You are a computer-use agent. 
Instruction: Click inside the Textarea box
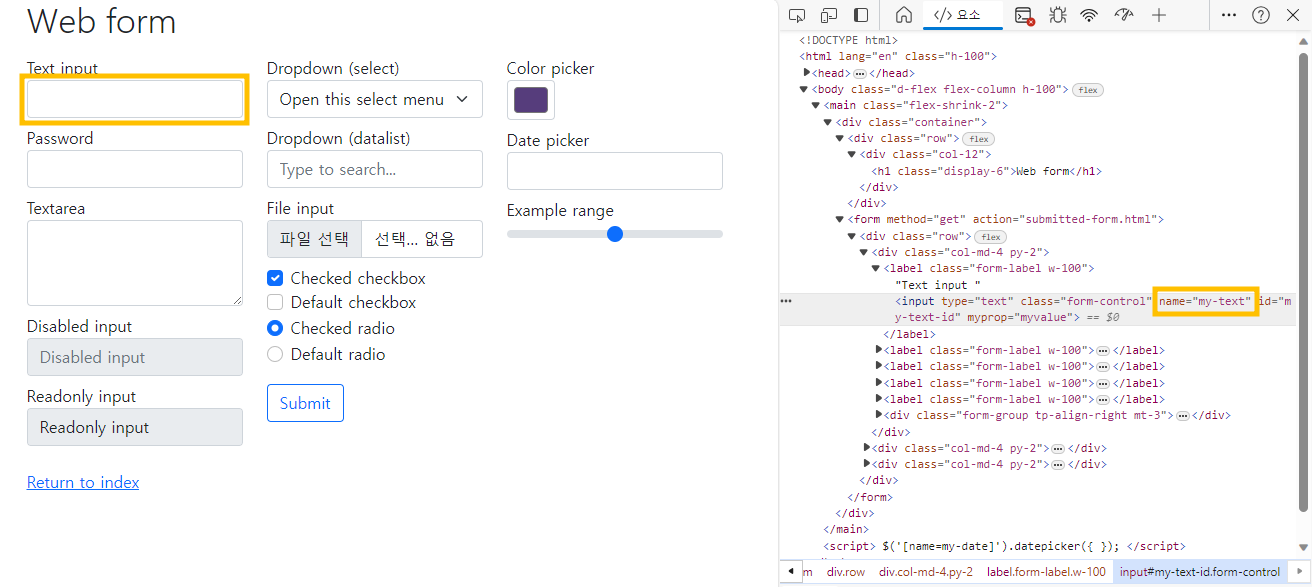click(x=135, y=263)
